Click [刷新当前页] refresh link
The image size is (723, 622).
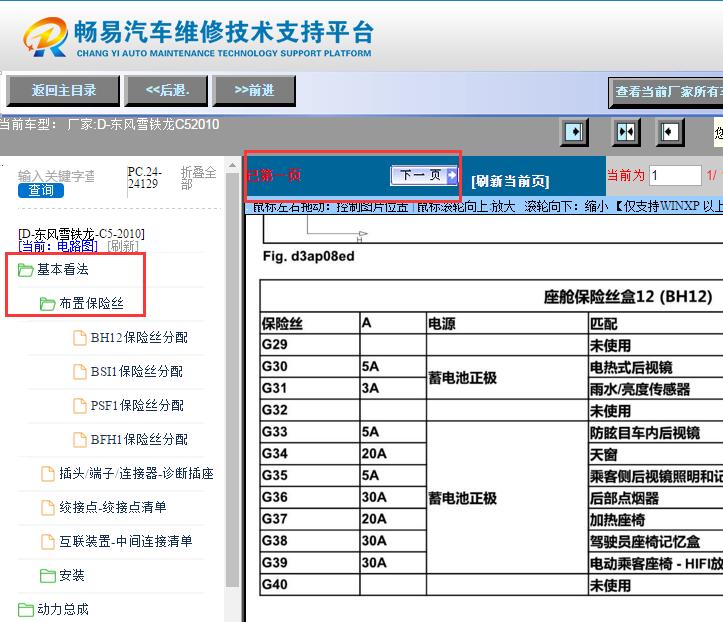(x=510, y=181)
